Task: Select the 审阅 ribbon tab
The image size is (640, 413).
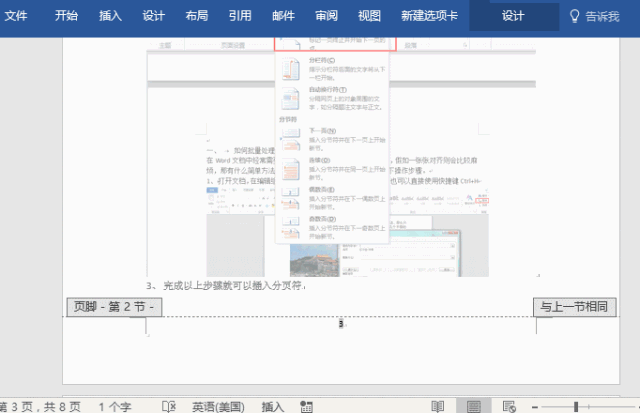Action: point(327,16)
